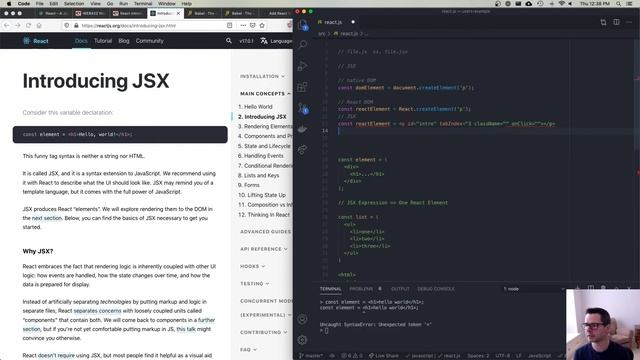Open the Manage gear icon in VS Code
Screen dimensions: 640x360
point(302,340)
